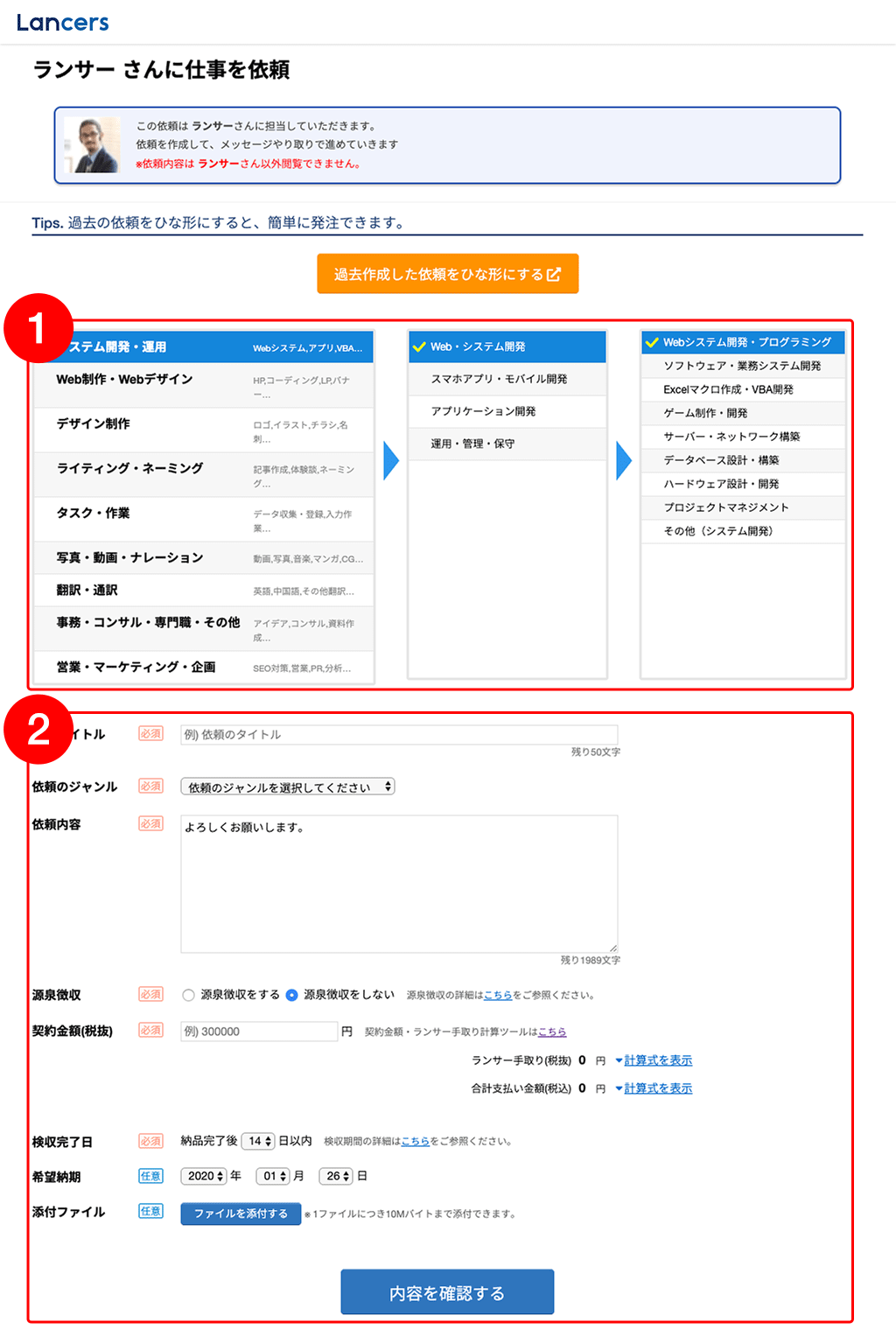Click ファイルを添付する button
This screenshot has height=1343, width=896.
click(241, 1214)
